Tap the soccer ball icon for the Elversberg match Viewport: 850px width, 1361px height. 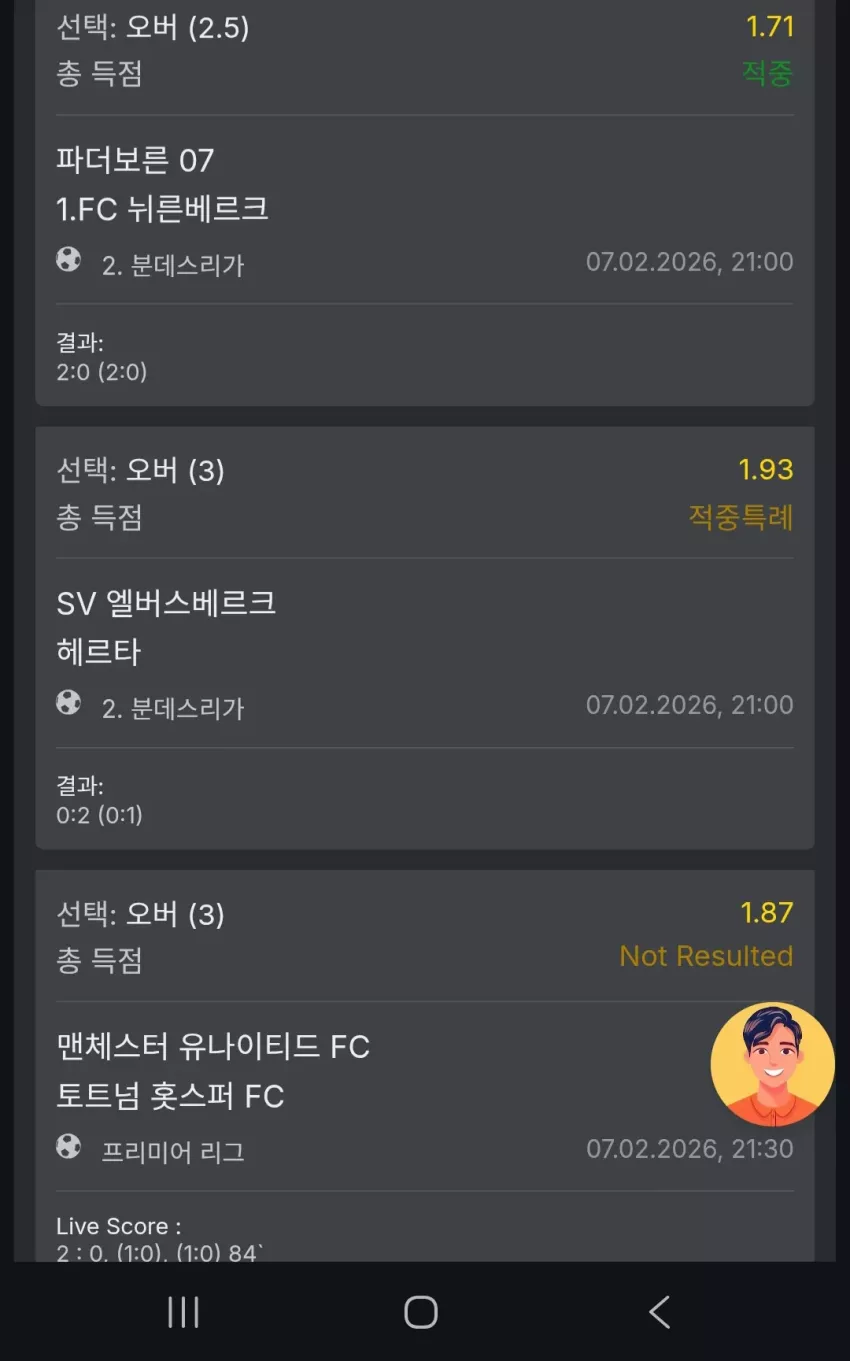pos(69,704)
